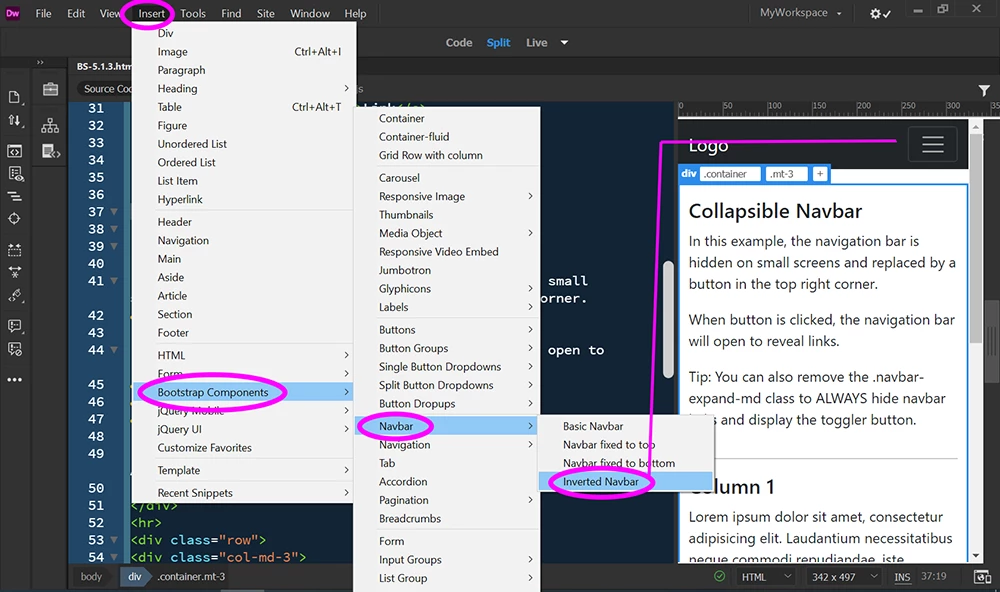
Task: Choose Carousel from Bootstrap submenu
Action: 446,178
